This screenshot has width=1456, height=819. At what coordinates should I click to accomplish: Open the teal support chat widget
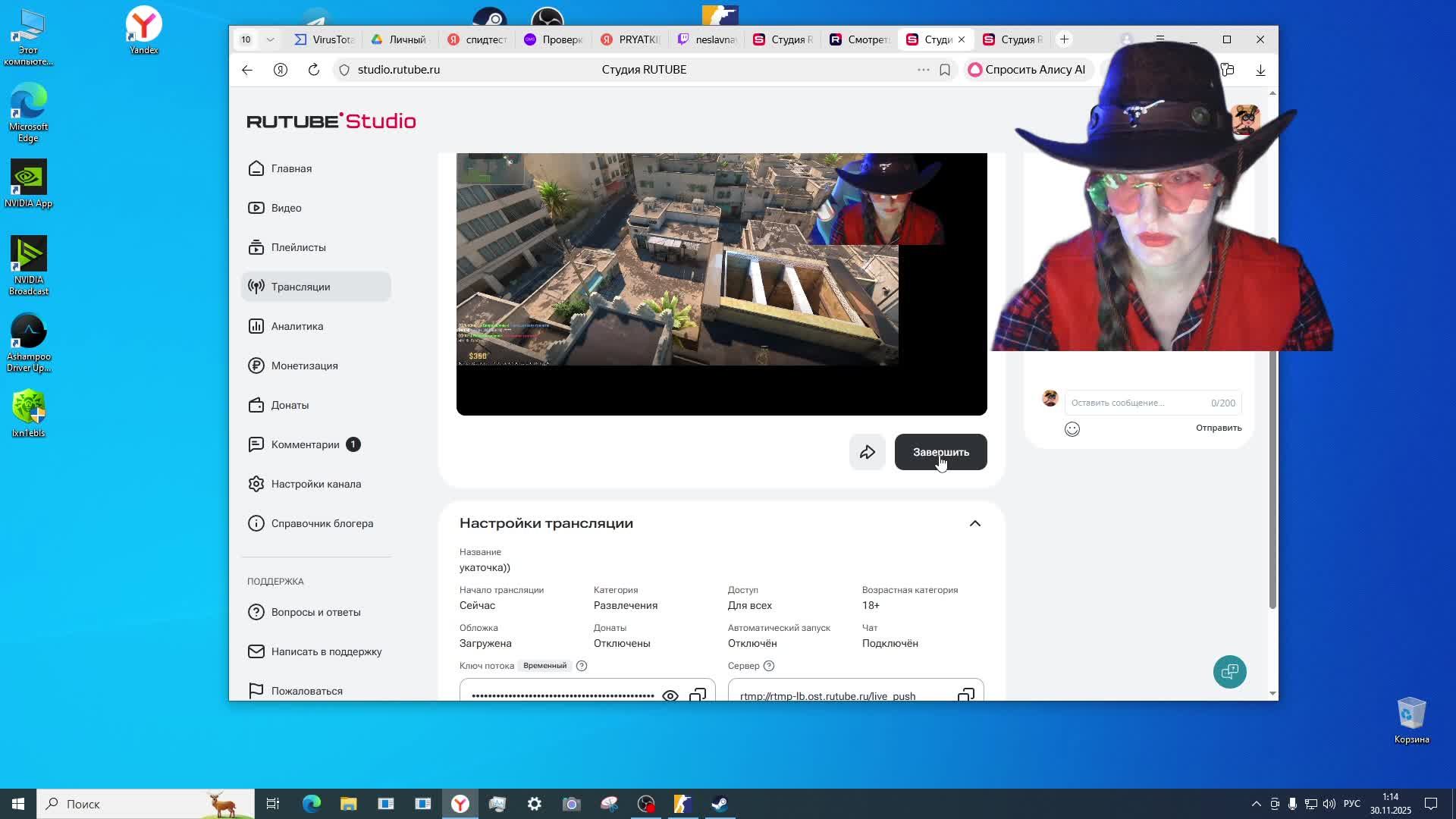[1229, 672]
